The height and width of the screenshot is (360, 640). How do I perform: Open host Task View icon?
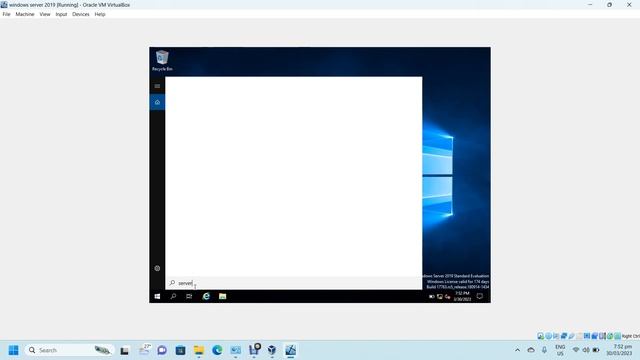click(124, 350)
